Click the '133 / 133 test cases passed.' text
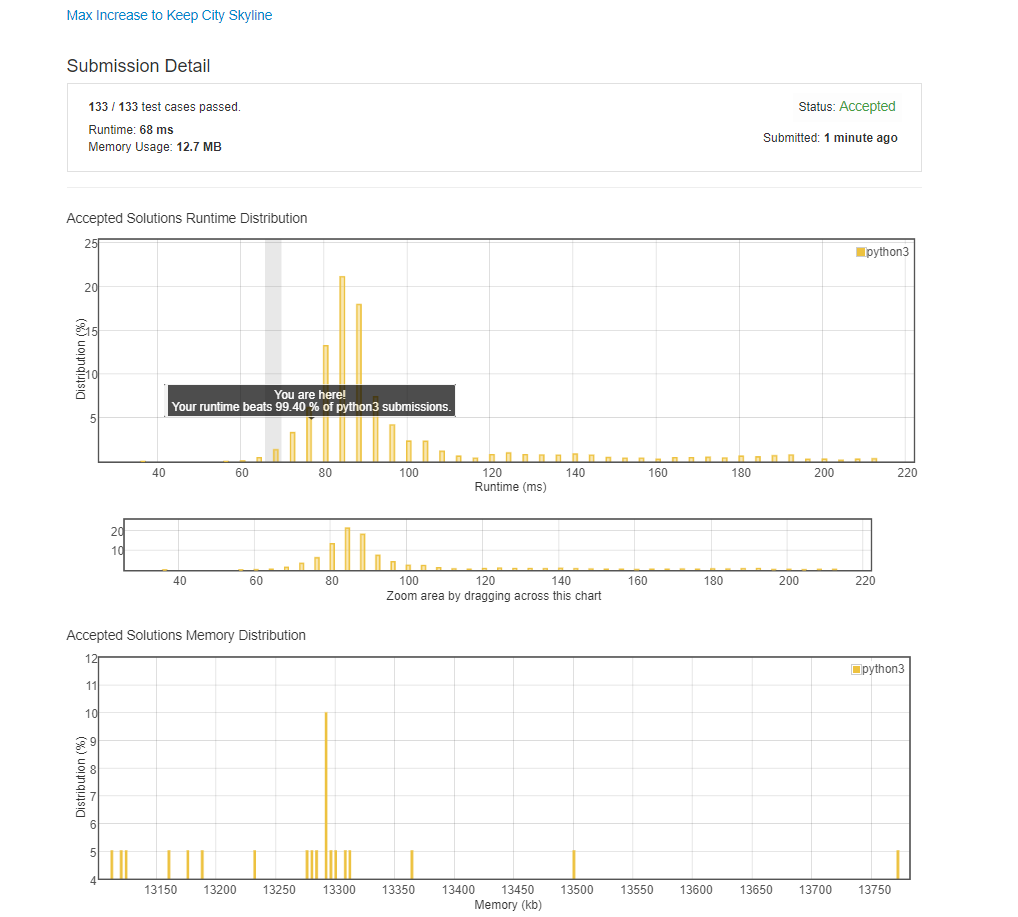The width and height of the screenshot is (1018, 917). 164,107
